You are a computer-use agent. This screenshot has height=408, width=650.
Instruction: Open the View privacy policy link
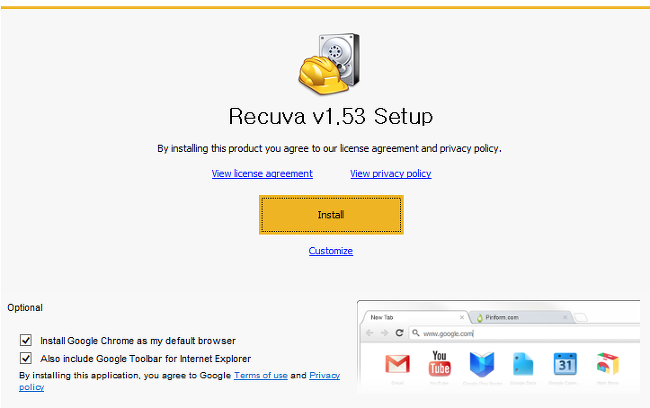click(390, 173)
